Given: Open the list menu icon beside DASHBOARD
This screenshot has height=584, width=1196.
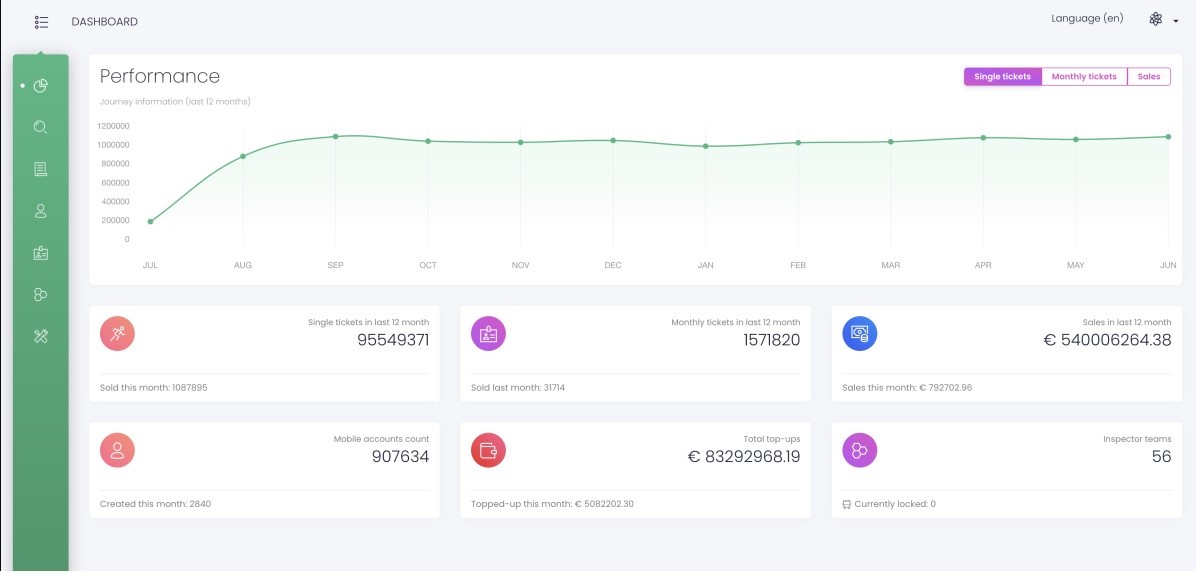Looking at the screenshot, I should tap(40, 21).
